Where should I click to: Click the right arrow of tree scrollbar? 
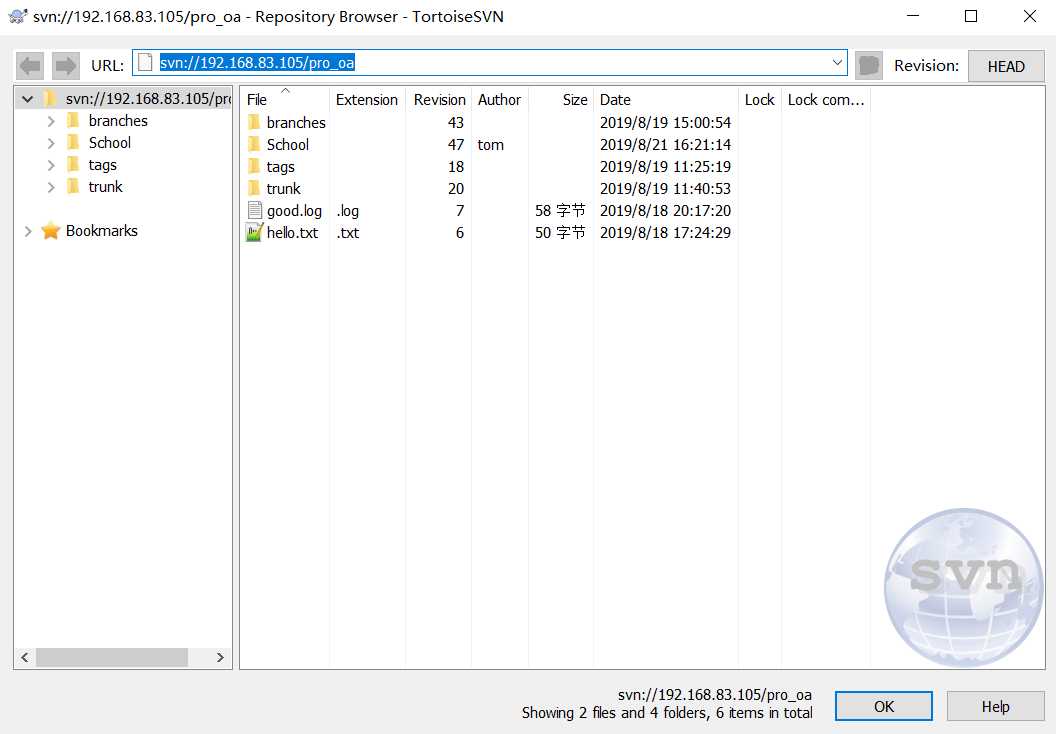coord(220,657)
